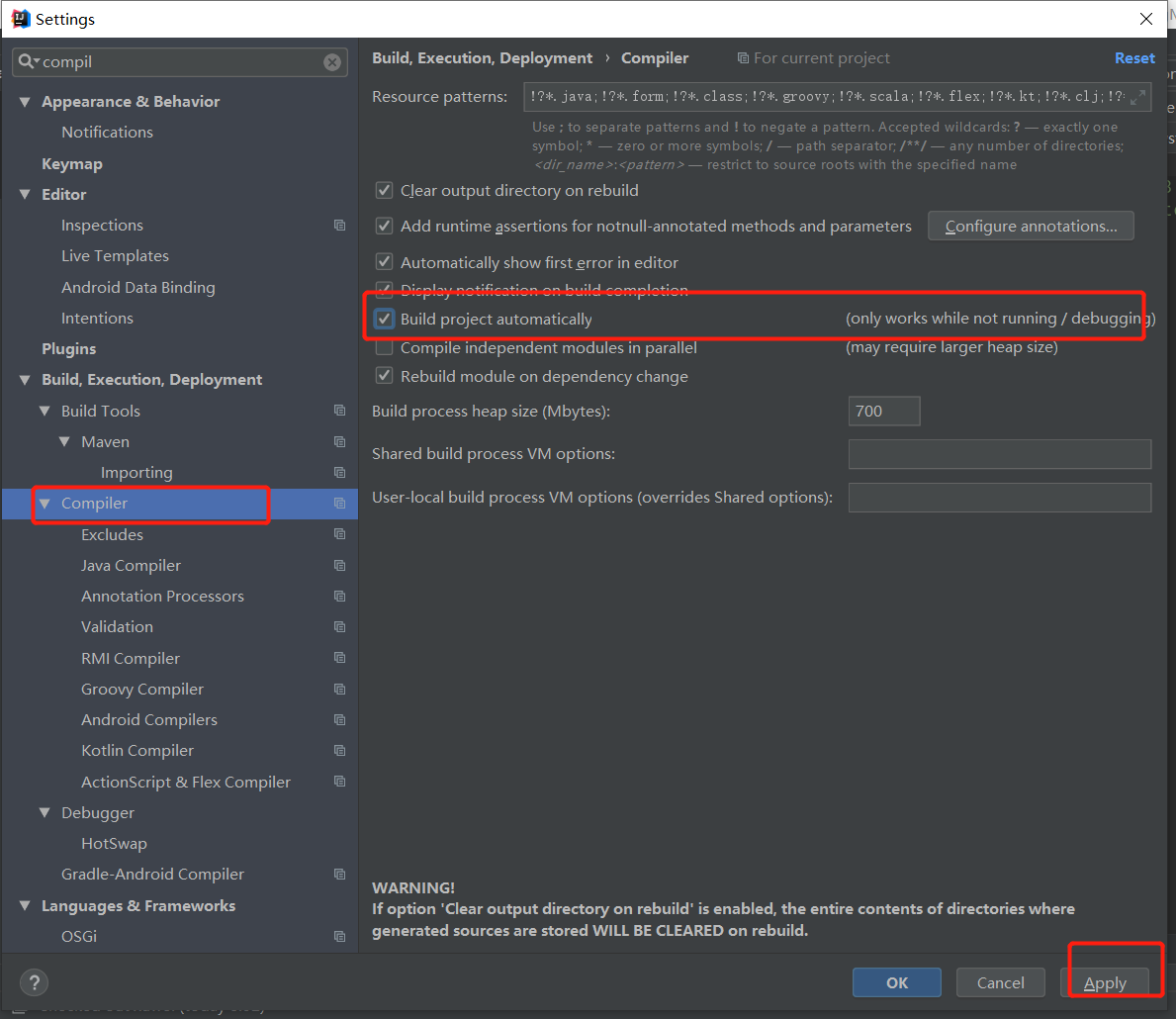Toggle Automatically show first error in editor

[384, 262]
